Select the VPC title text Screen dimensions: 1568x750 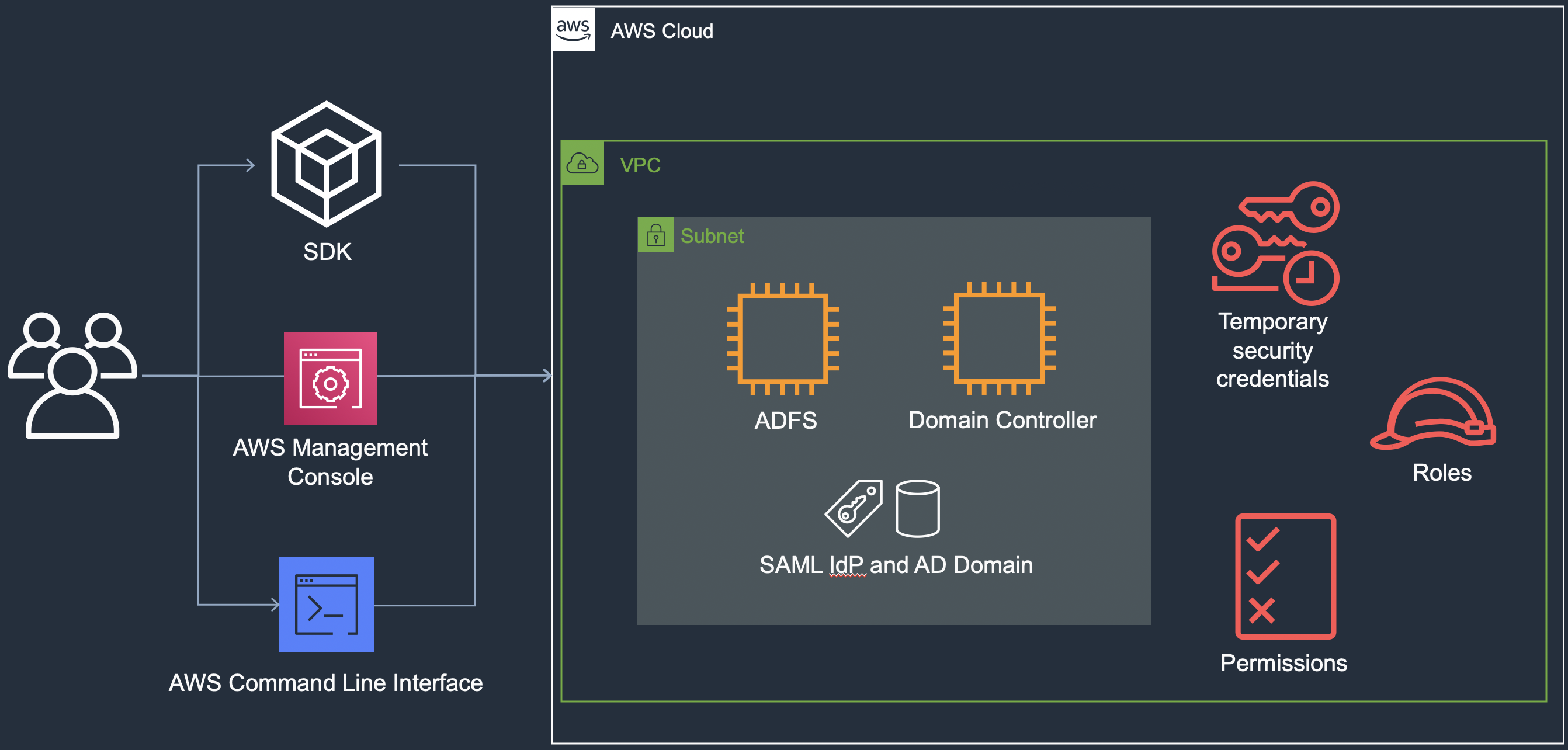[640, 164]
